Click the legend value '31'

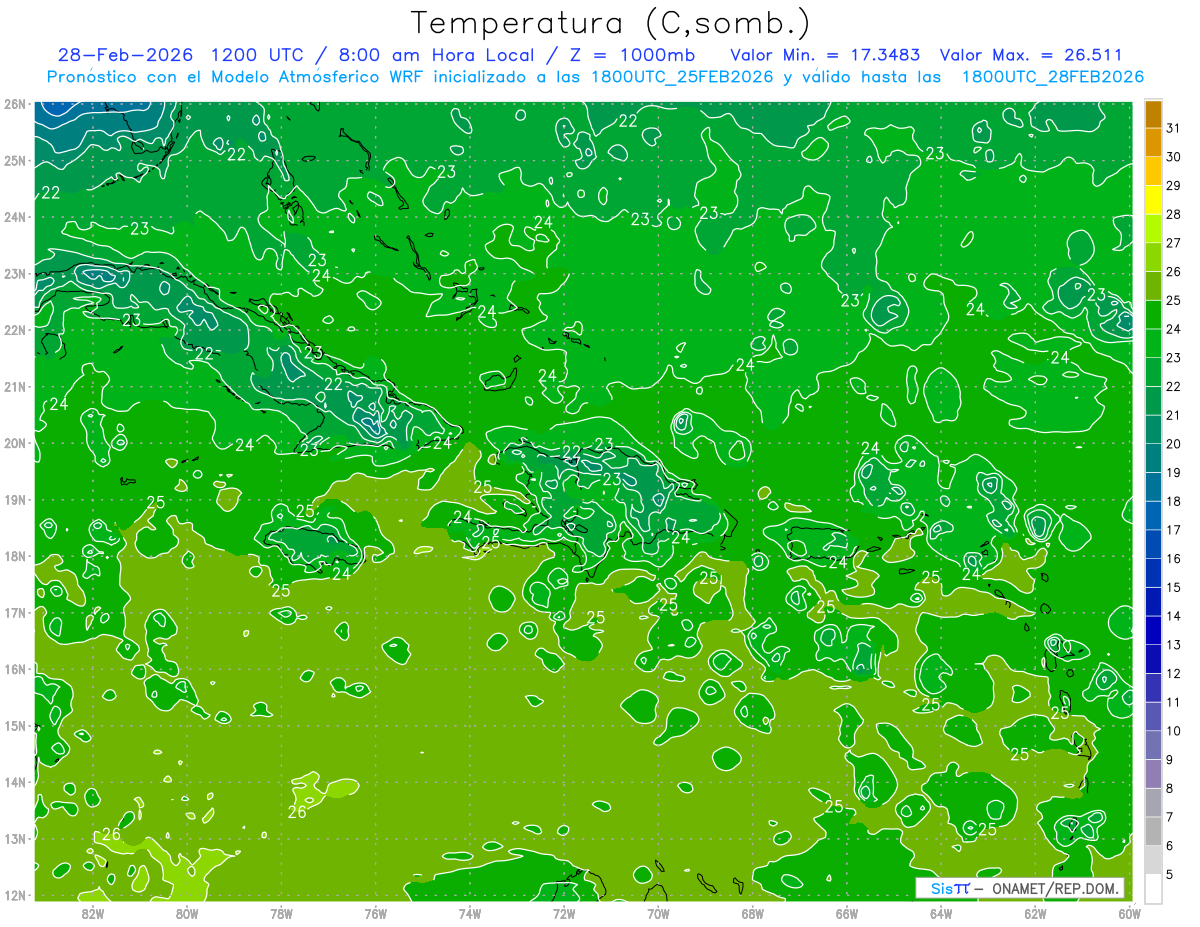pyautogui.click(x=1174, y=128)
